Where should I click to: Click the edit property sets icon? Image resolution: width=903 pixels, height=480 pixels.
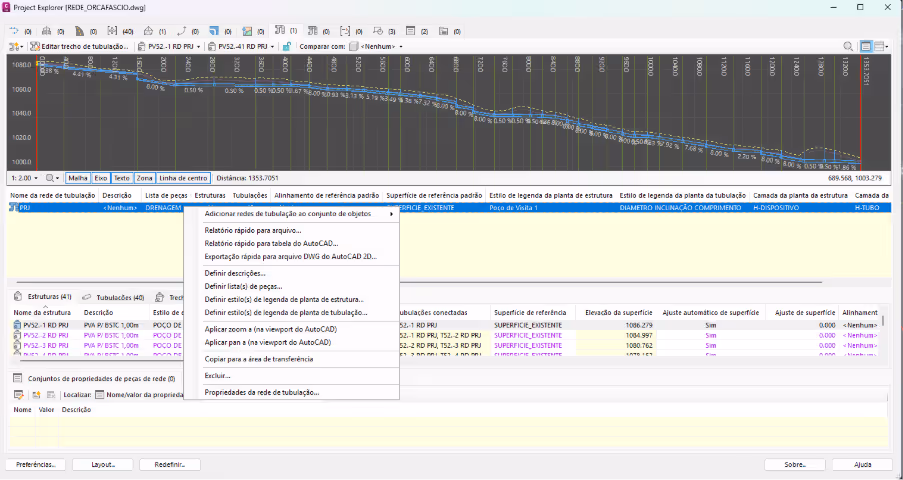click(x=18, y=395)
